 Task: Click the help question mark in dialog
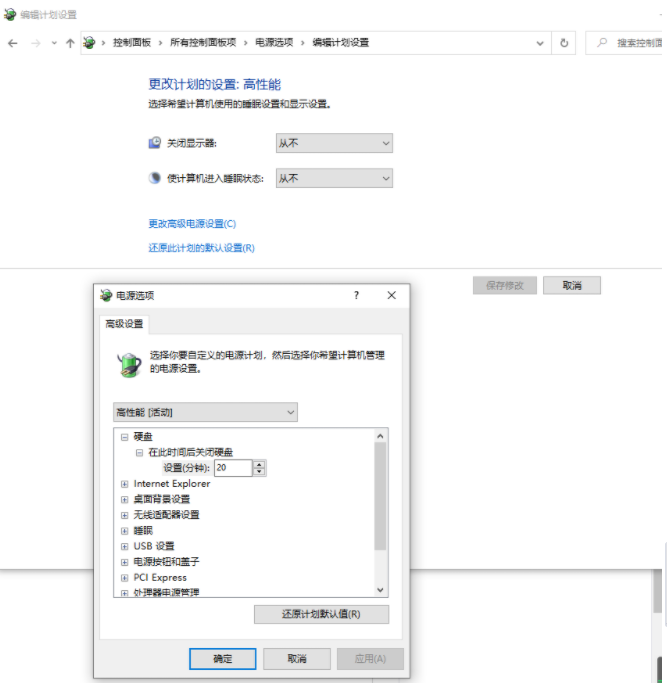click(x=356, y=295)
